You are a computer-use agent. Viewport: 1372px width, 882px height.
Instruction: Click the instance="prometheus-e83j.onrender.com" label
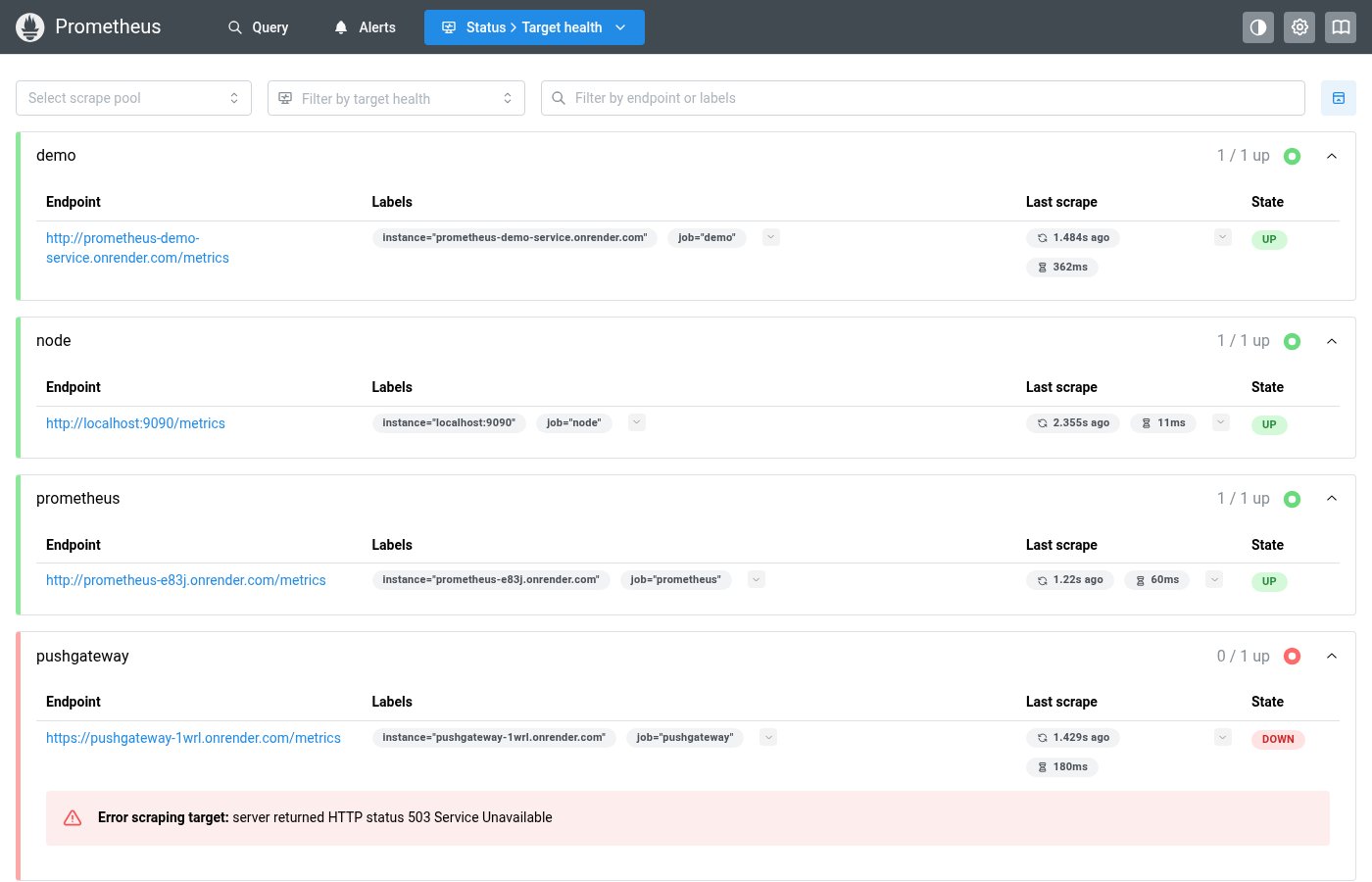(491, 579)
